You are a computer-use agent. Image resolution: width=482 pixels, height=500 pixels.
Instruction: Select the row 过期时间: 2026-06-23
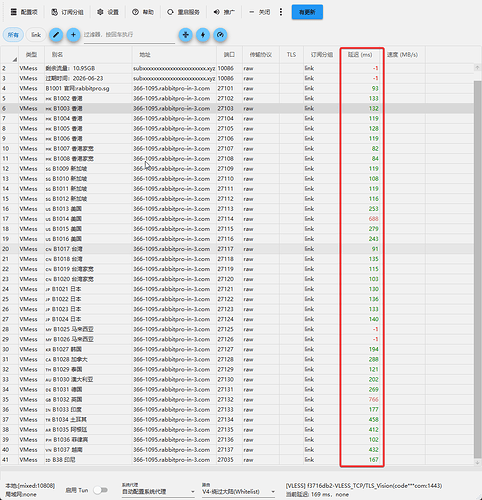[x=237, y=78]
